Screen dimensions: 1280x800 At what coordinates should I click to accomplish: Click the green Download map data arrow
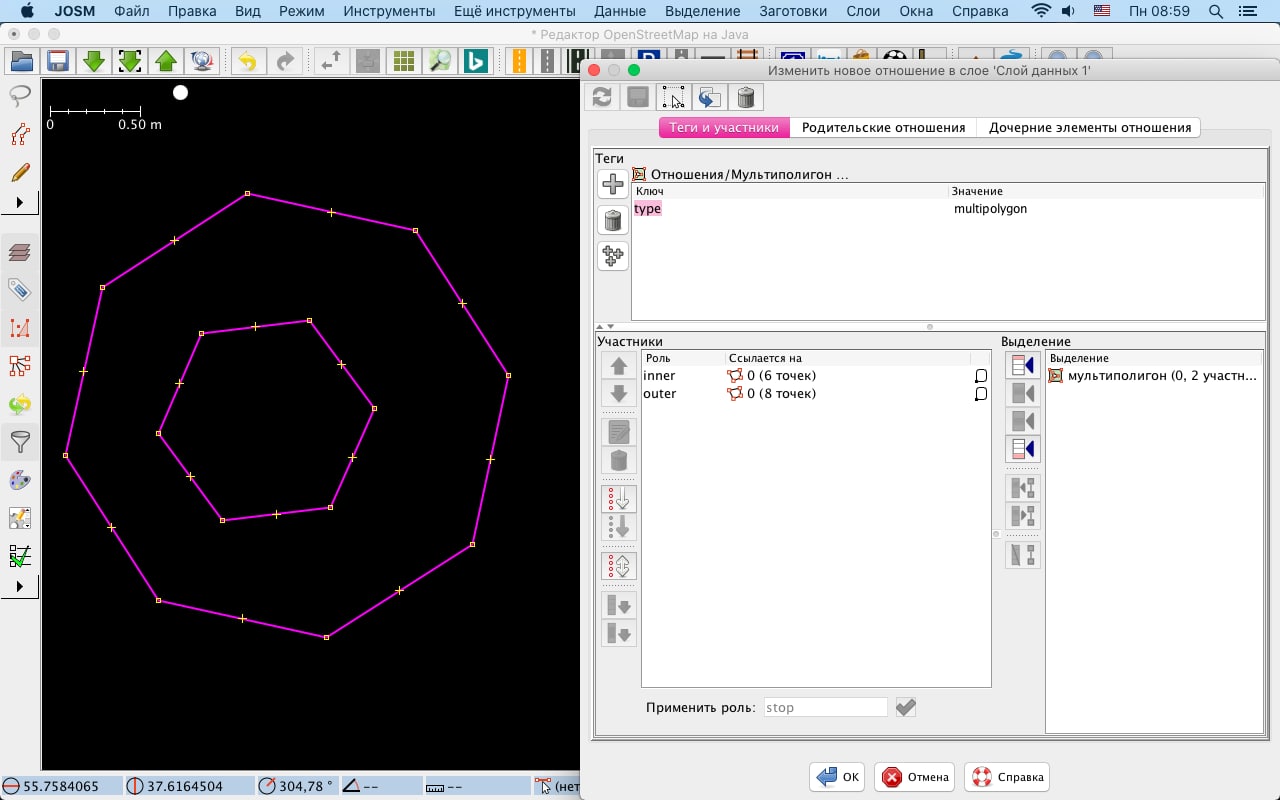pyautogui.click(x=94, y=61)
